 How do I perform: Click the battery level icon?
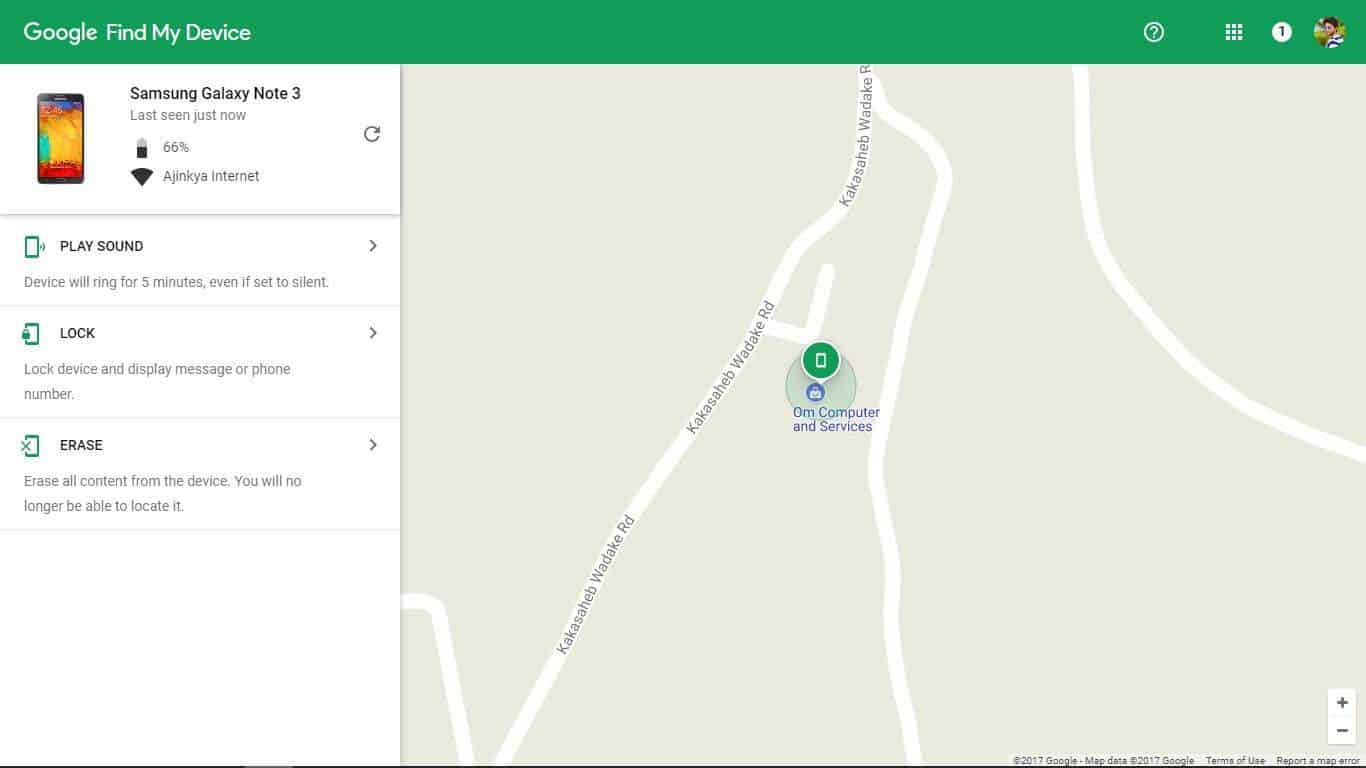(x=142, y=148)
